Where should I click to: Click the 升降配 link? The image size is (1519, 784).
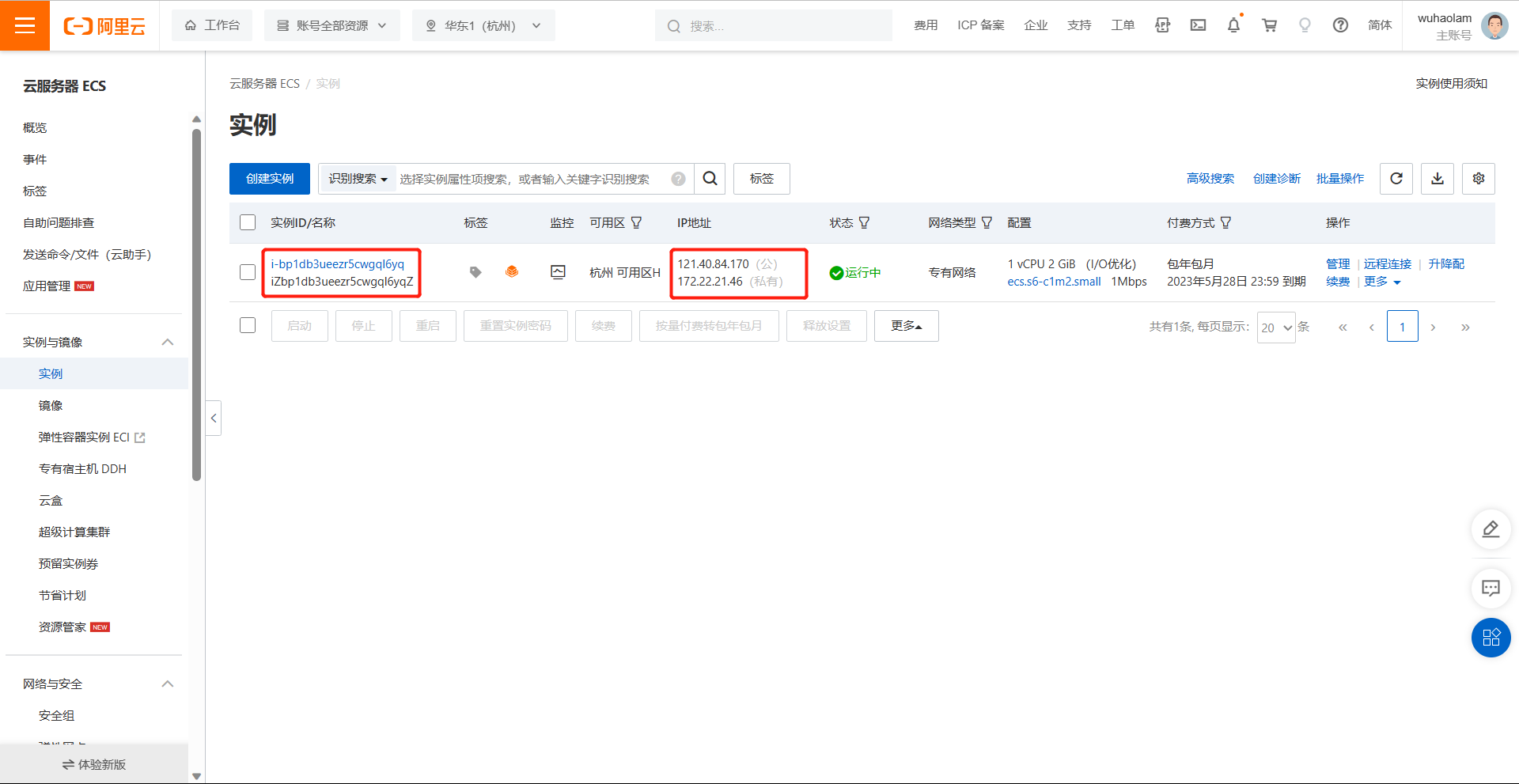tap(1446, 264)
